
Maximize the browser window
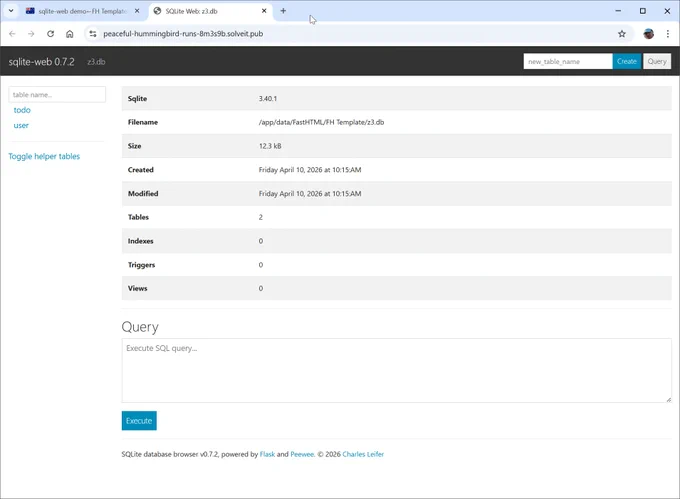tap(643, 11)
